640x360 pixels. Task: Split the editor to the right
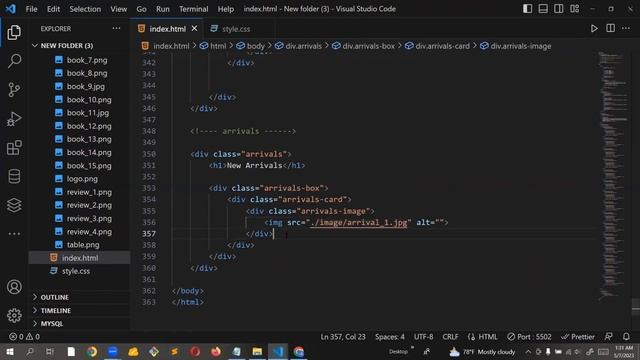click(611, 28)
